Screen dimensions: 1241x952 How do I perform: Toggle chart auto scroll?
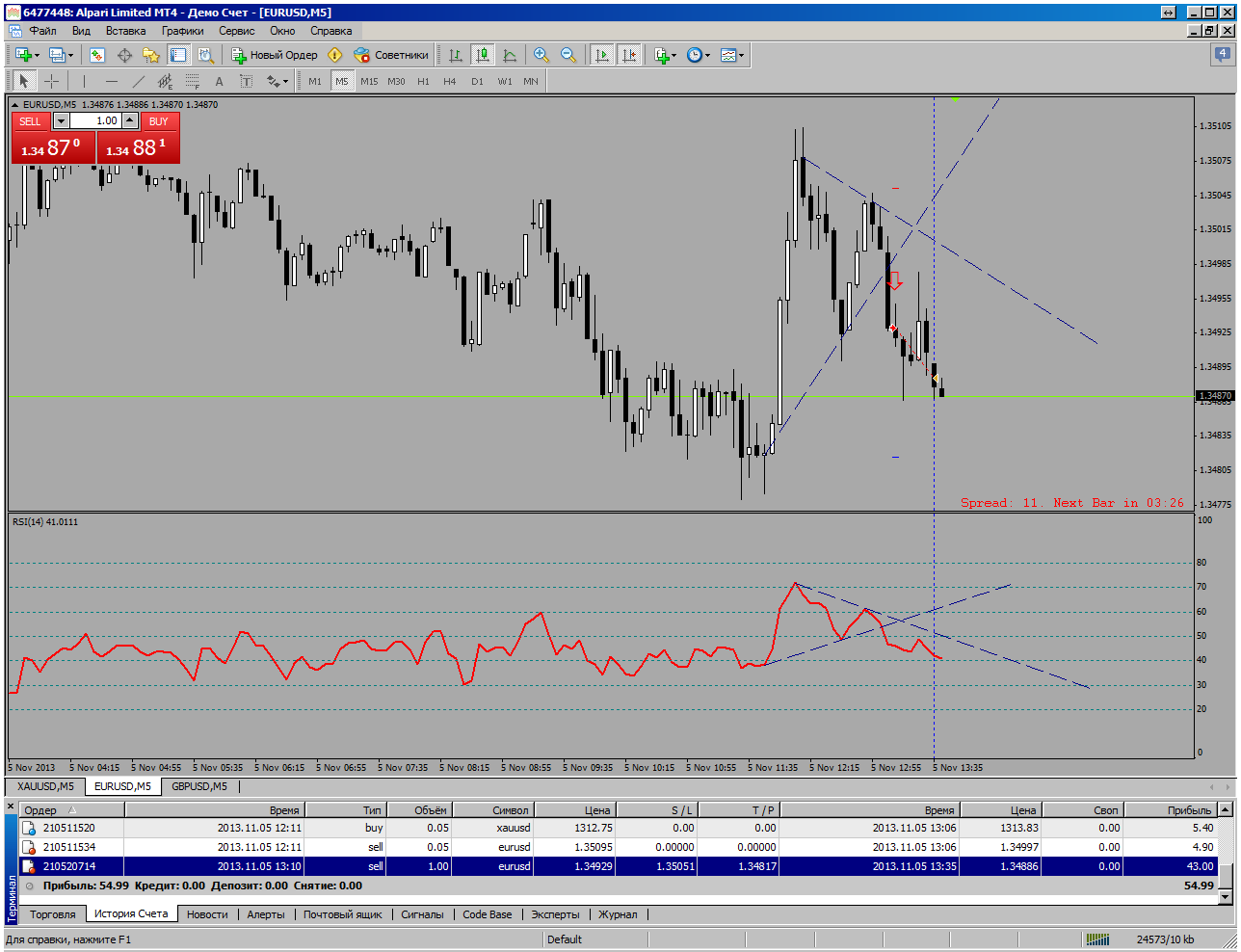602,55
